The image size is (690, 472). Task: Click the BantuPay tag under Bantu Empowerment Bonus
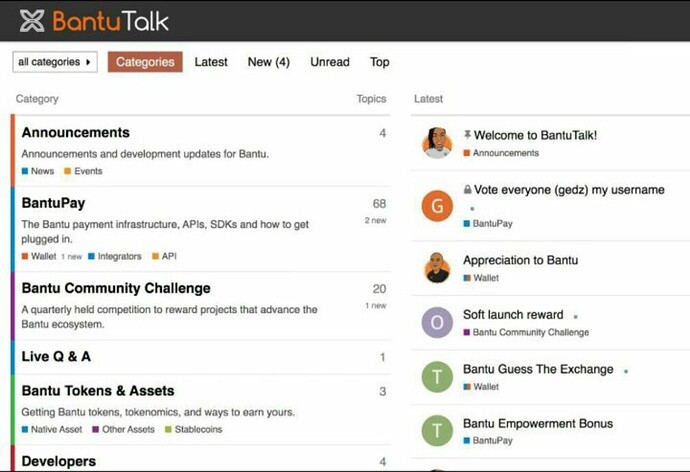(x=488, y=440)
